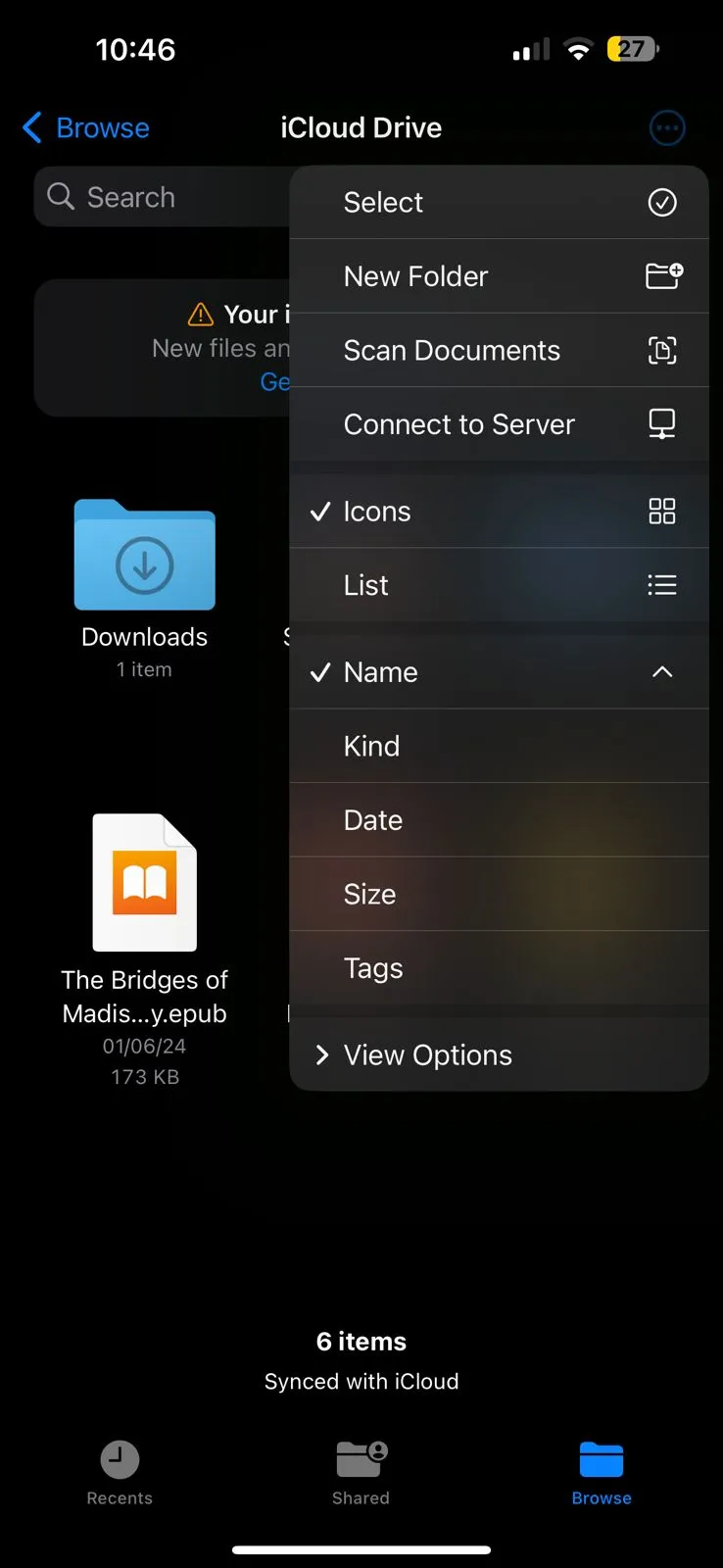Sort files by Size
Viewport: 723px width, 1568px height.
[499, 894]
